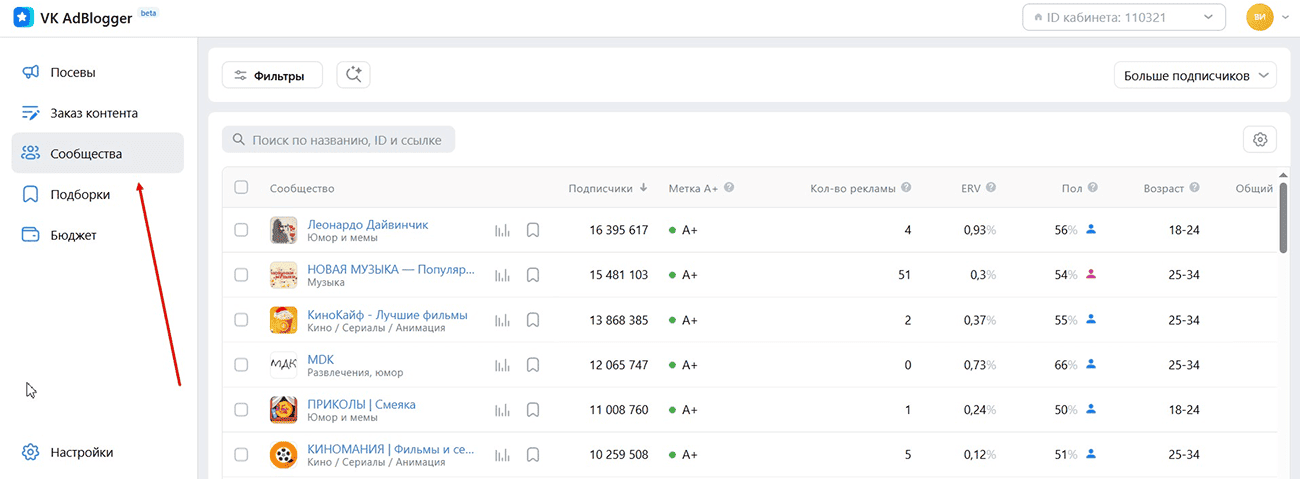Click the vertical table scrollbar
1300x480 pixels.
click(x=1281, y=215)
